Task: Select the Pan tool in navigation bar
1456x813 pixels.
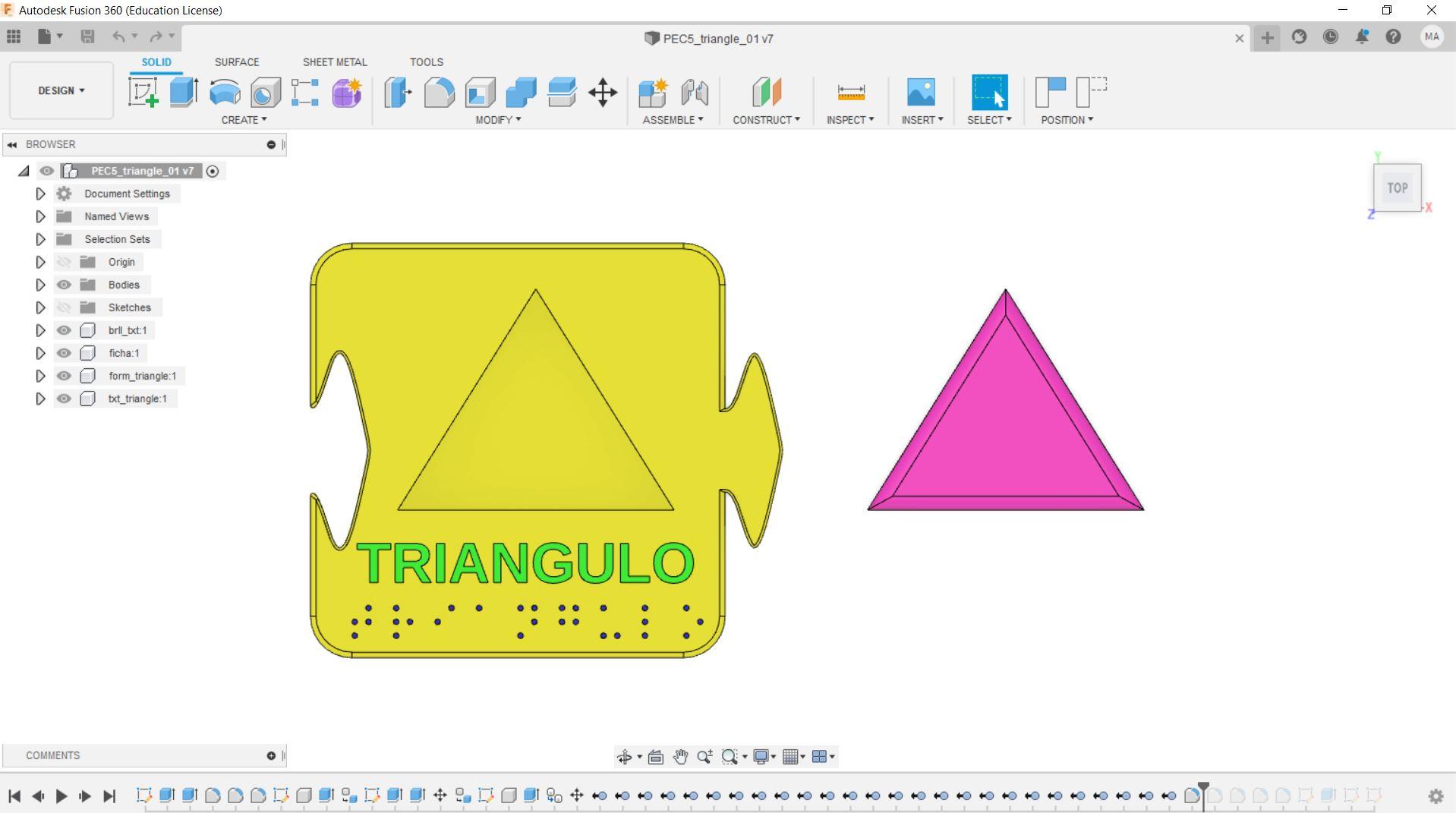Action: pyautogui.click(x=679, y=756)
